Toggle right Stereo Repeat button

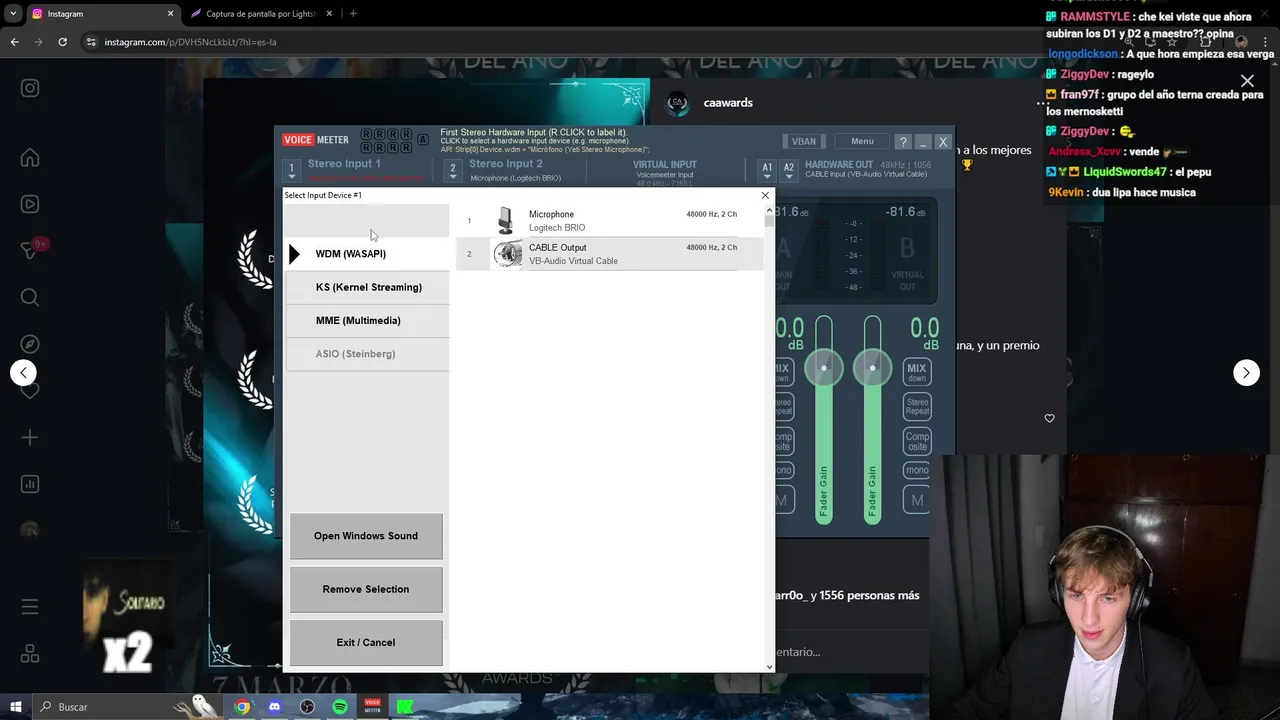[917, 406]
